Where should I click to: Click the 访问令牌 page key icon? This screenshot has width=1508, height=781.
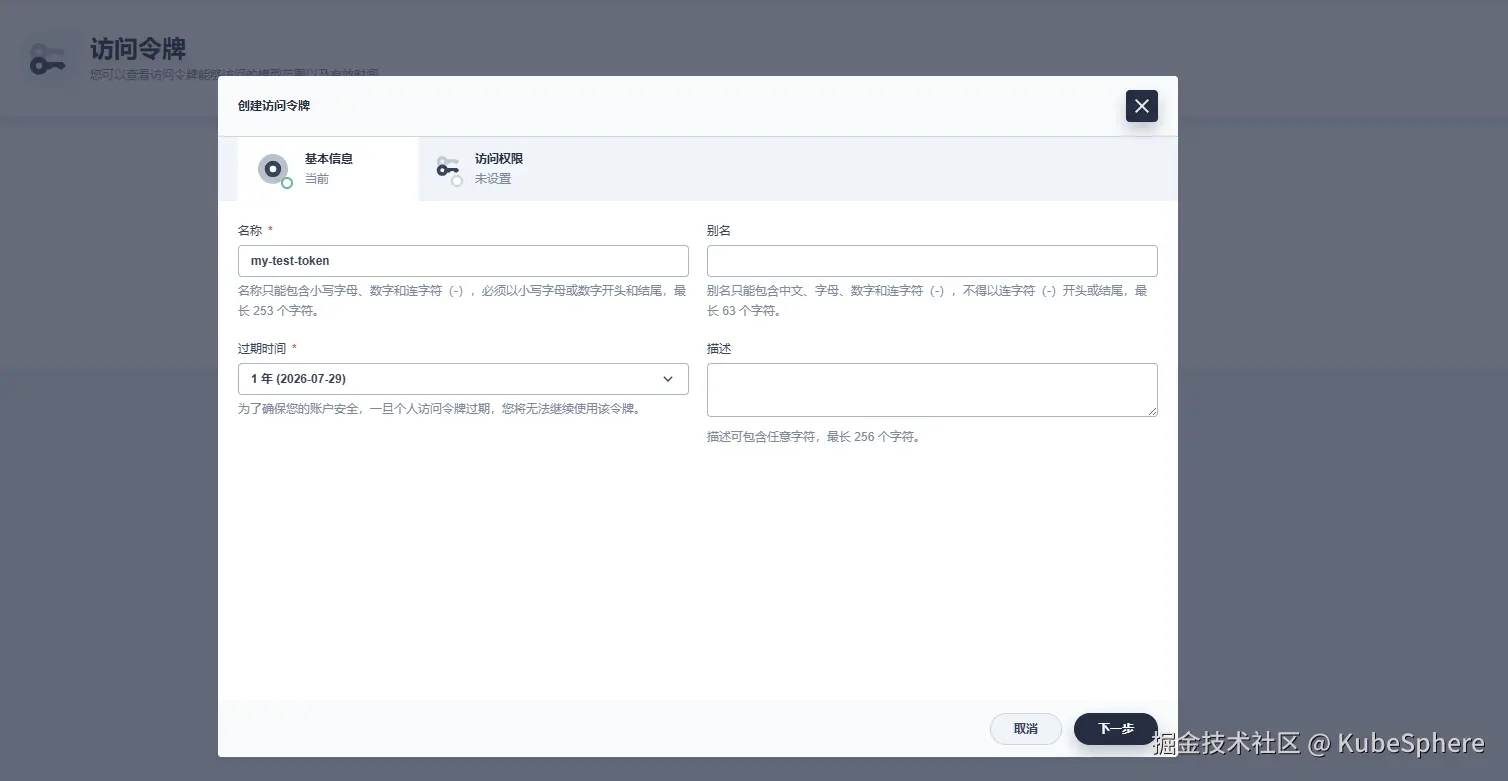click(47, 59)
